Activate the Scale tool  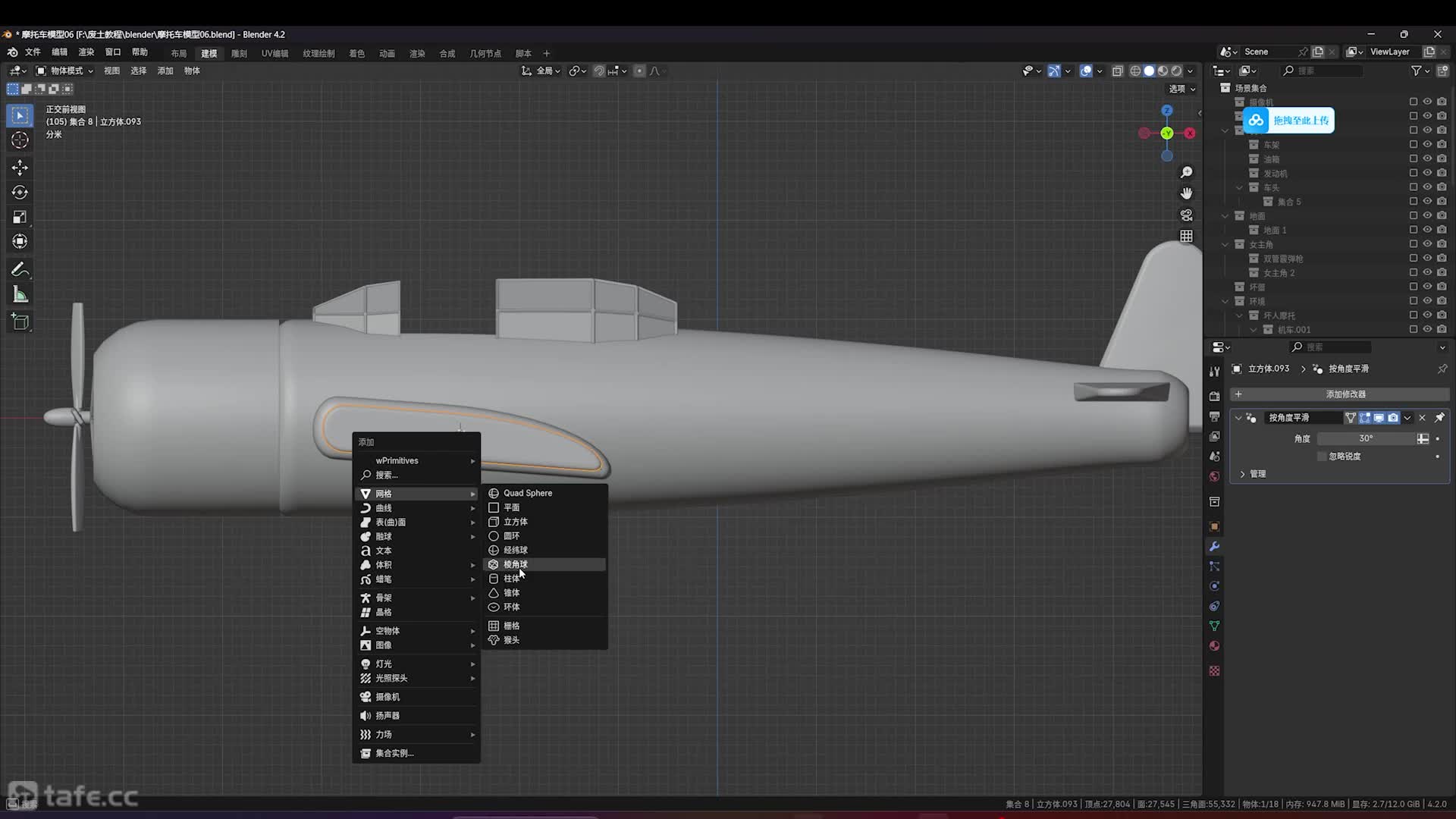pyautogui.click(x=20, y=217)
